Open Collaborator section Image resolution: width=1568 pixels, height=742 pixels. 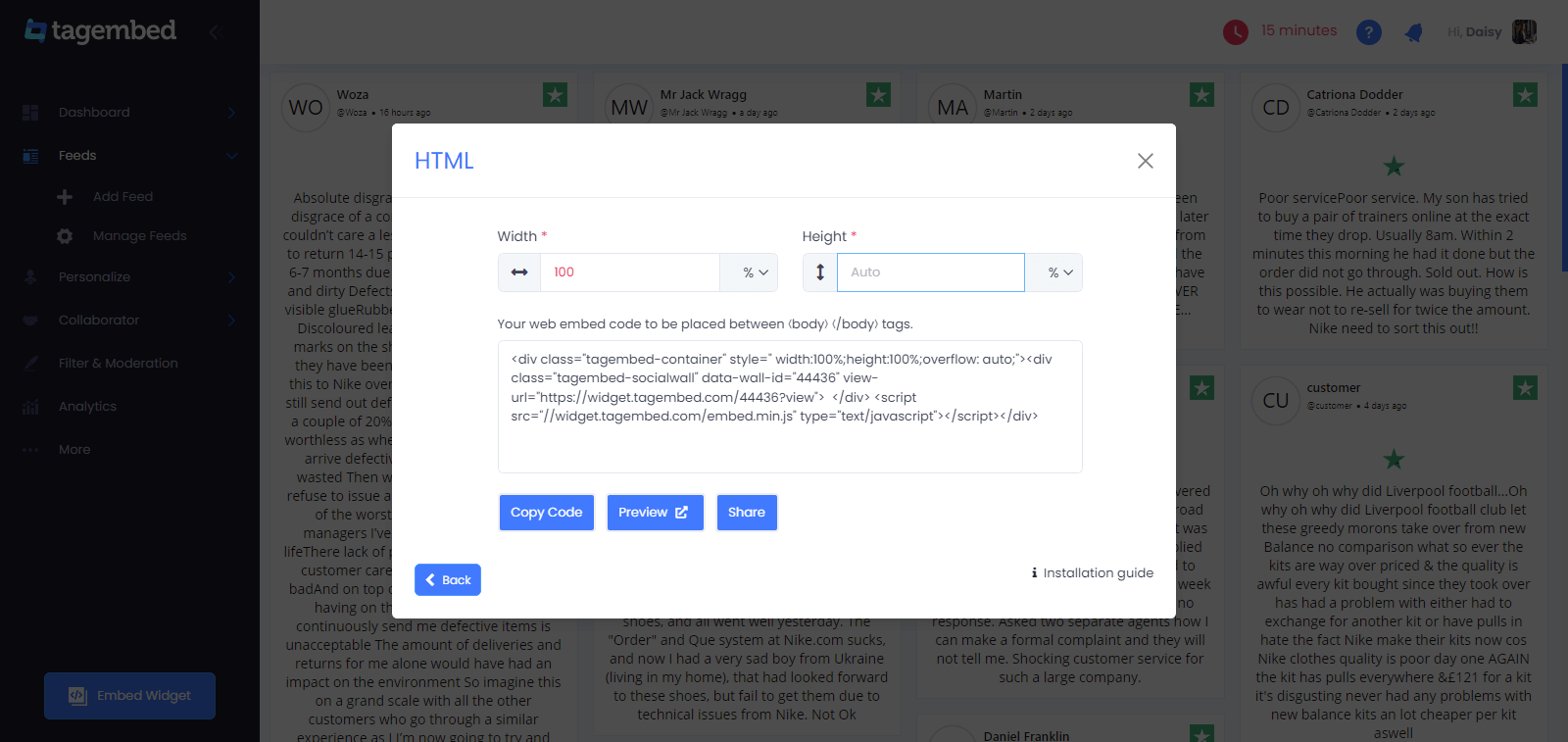(x=99, y=321)
